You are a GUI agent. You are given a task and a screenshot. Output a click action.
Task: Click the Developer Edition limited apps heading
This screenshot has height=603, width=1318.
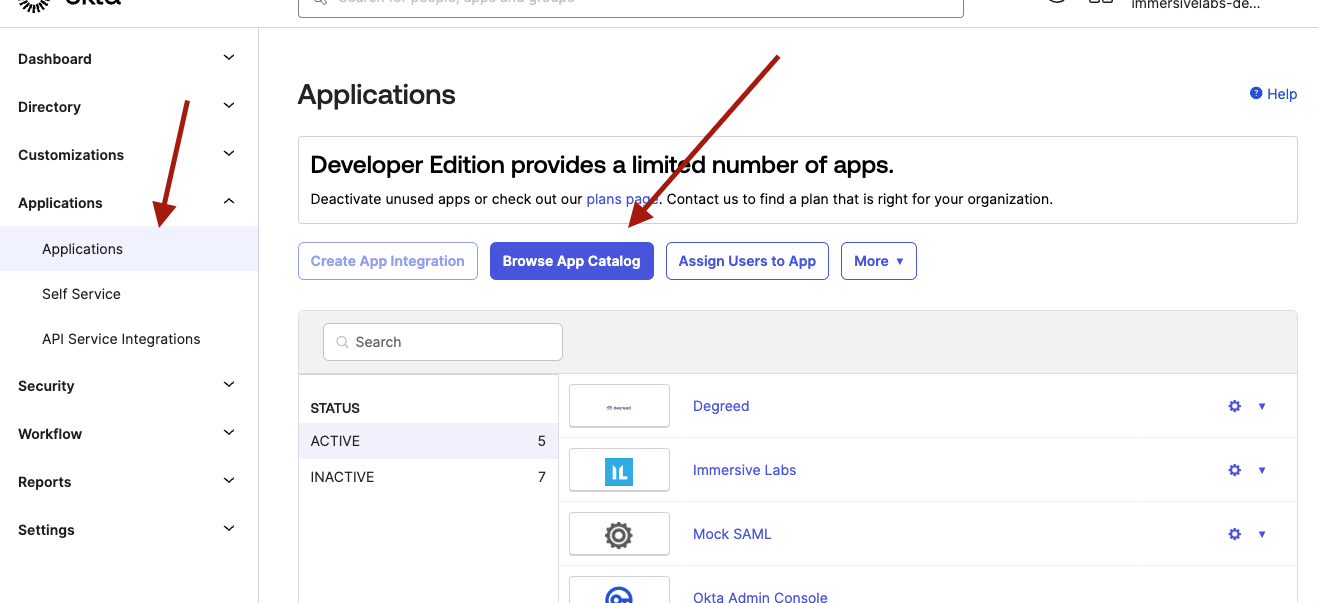pyautogui.click(x=602, y=165)
